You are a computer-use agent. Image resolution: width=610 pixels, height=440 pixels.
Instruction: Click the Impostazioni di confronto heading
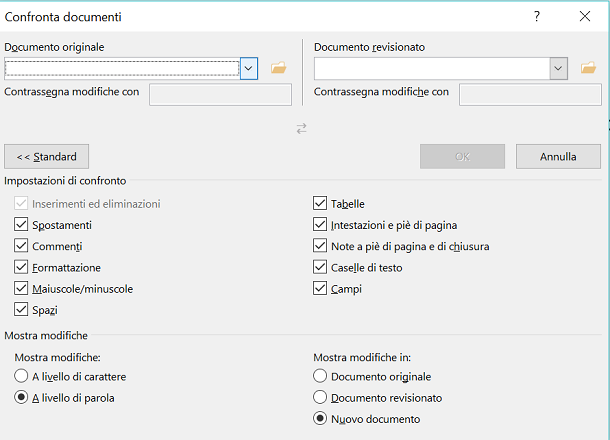coord(65,181)
